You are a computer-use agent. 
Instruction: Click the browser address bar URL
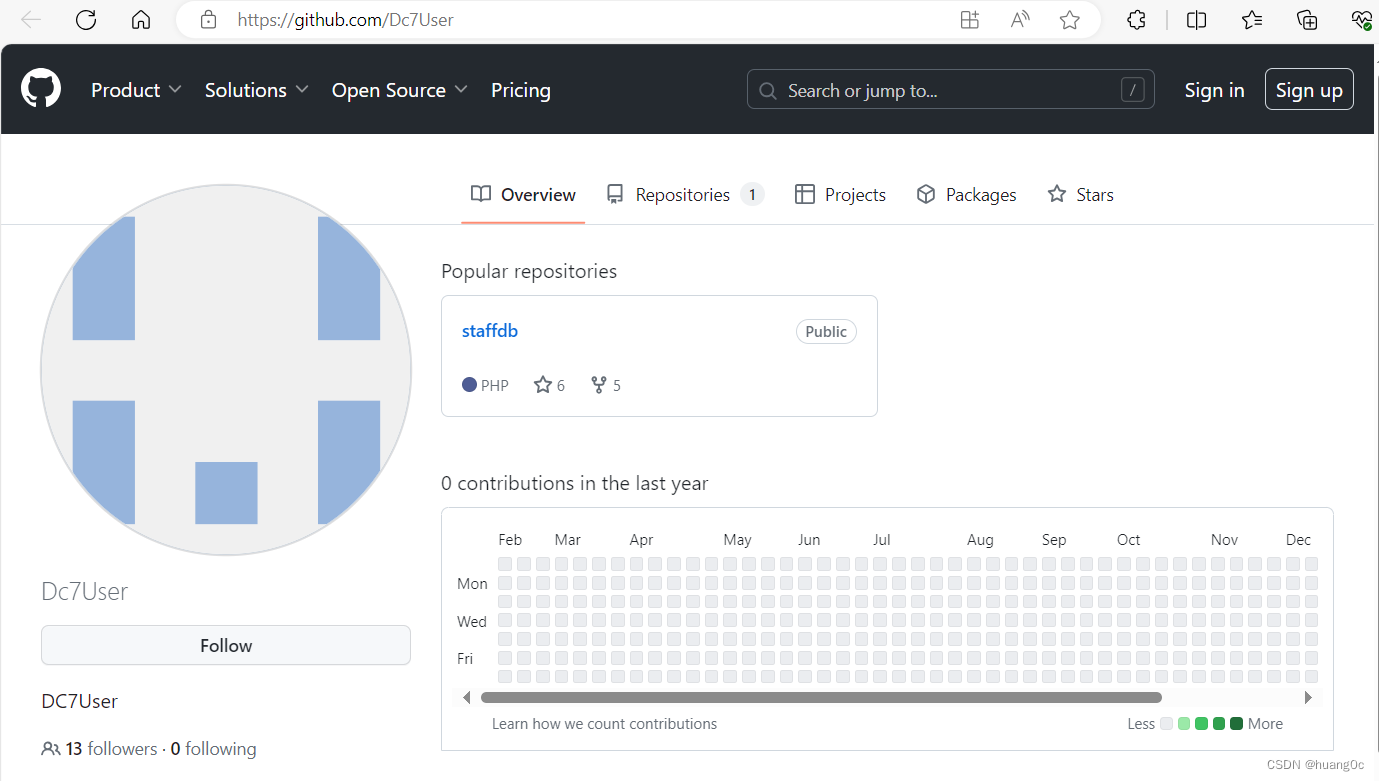click(346, 20)
